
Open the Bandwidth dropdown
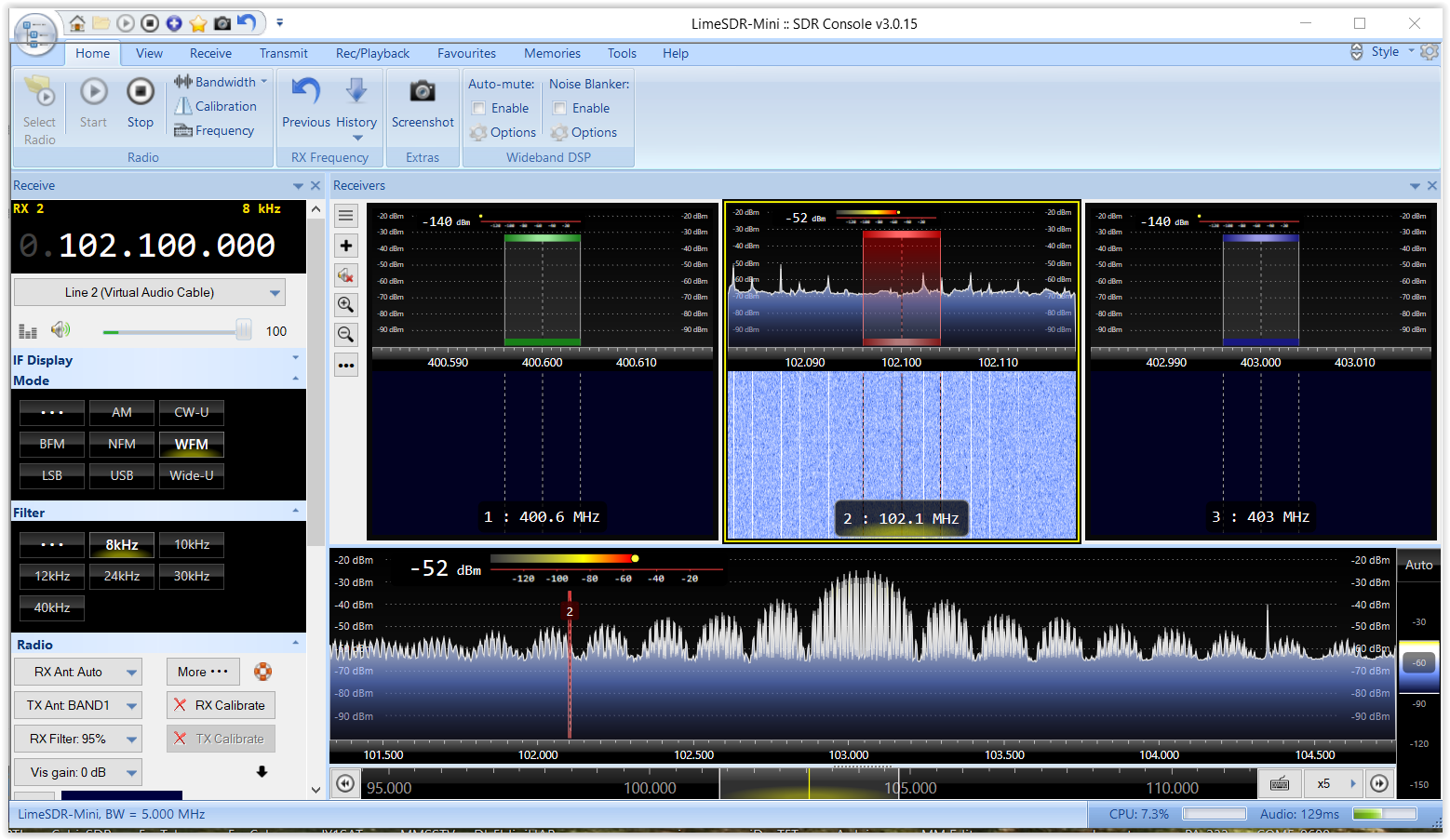221,82
